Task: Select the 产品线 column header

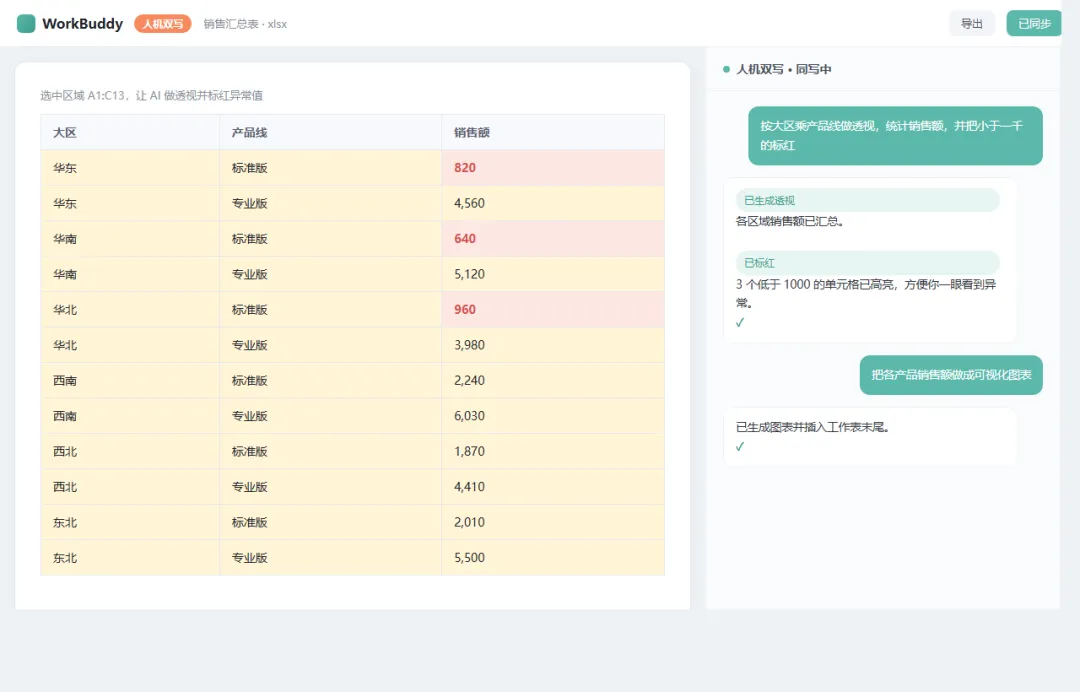Action: [331, 132]
